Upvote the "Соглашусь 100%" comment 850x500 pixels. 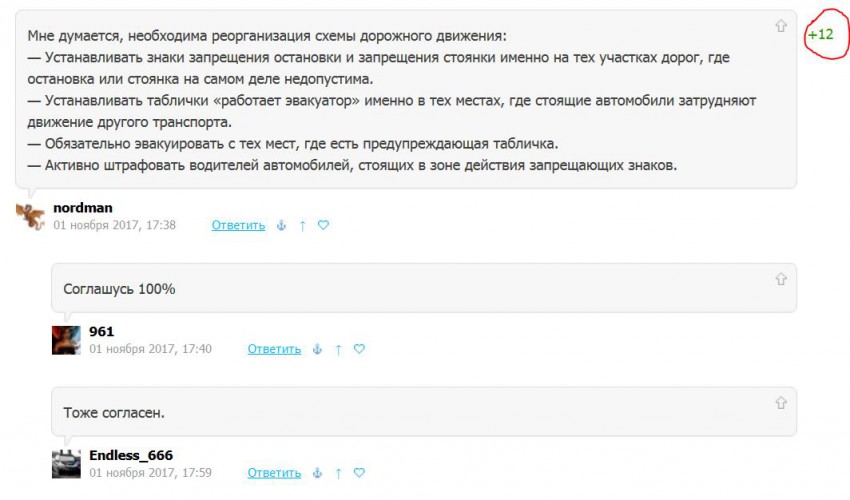781,280
